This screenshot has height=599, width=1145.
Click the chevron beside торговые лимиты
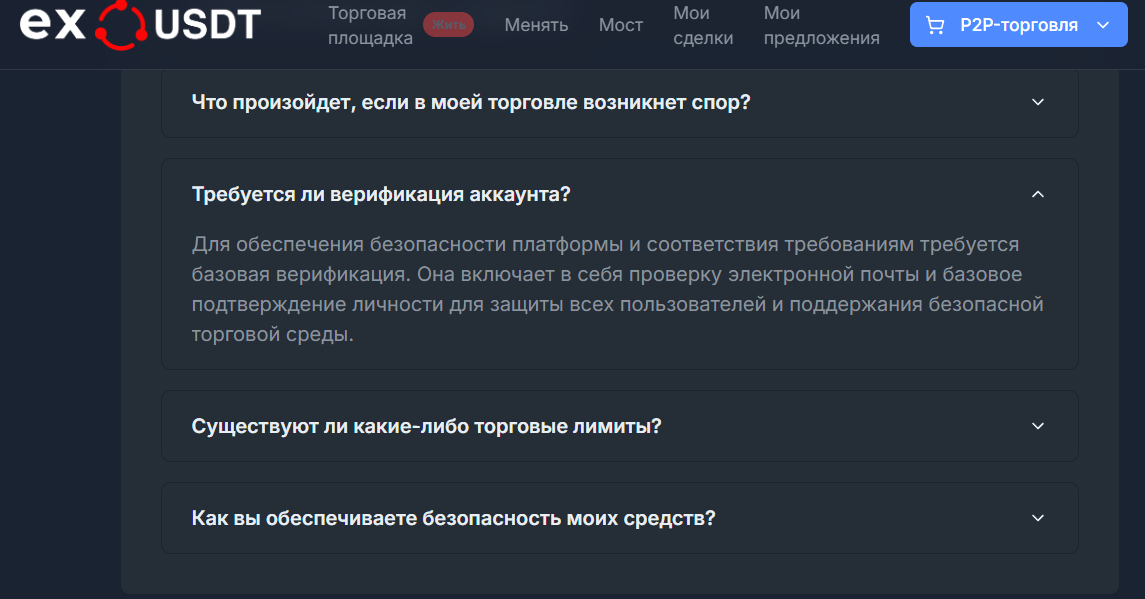click(1037, 426)
